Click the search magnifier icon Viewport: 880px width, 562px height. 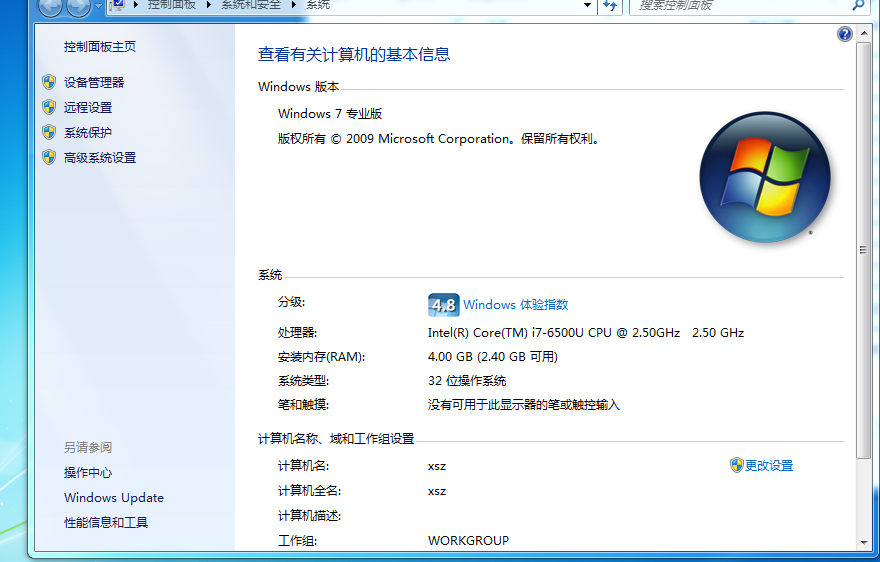pyautogui.click(x=858, y=5)
